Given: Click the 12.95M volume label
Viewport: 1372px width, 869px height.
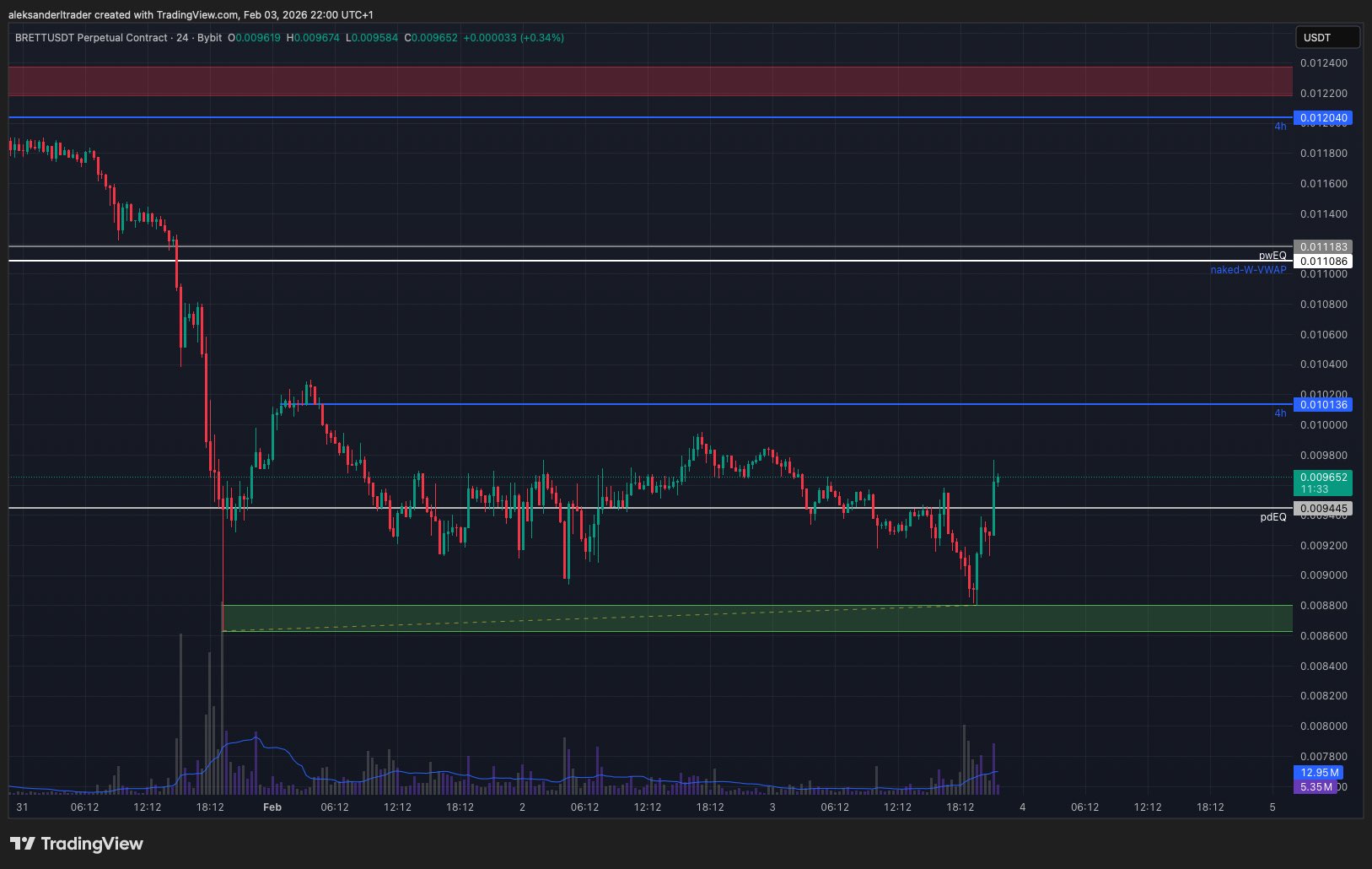Looking at the screenshot, I should (1318, 773).
